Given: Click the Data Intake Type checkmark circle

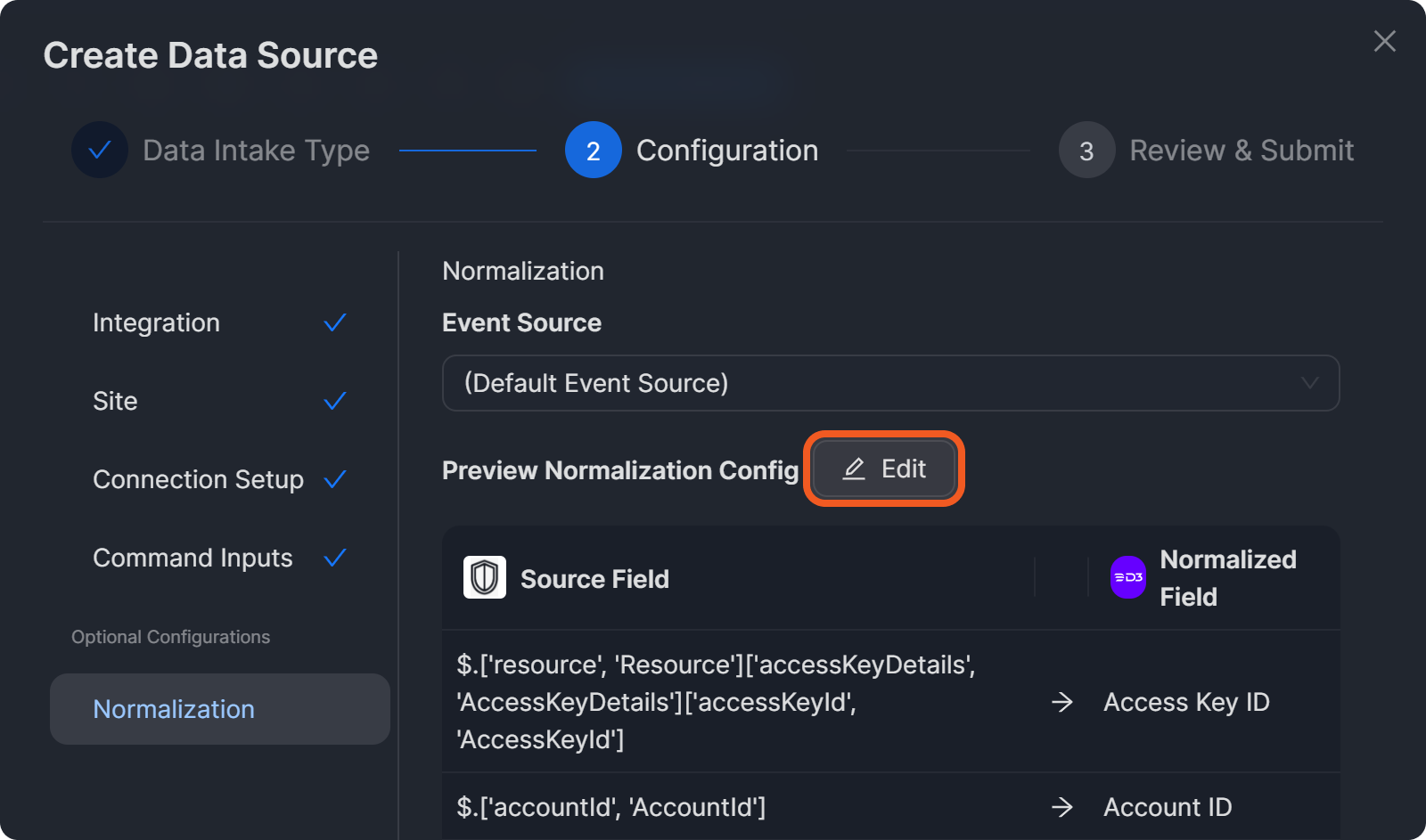Looking at the screenshot, I should (x=100, y=150).
